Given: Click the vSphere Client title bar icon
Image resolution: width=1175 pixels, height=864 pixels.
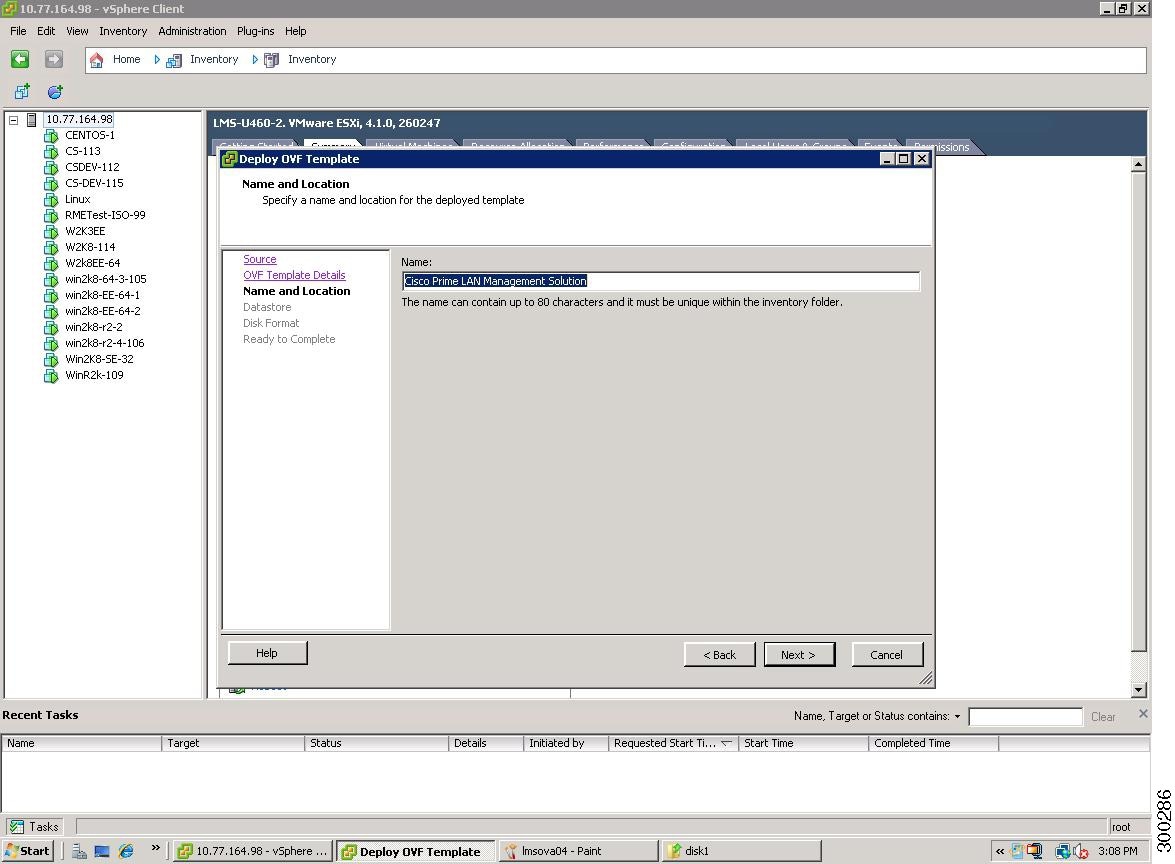Looking at the screenshot, I should point(9,8).
